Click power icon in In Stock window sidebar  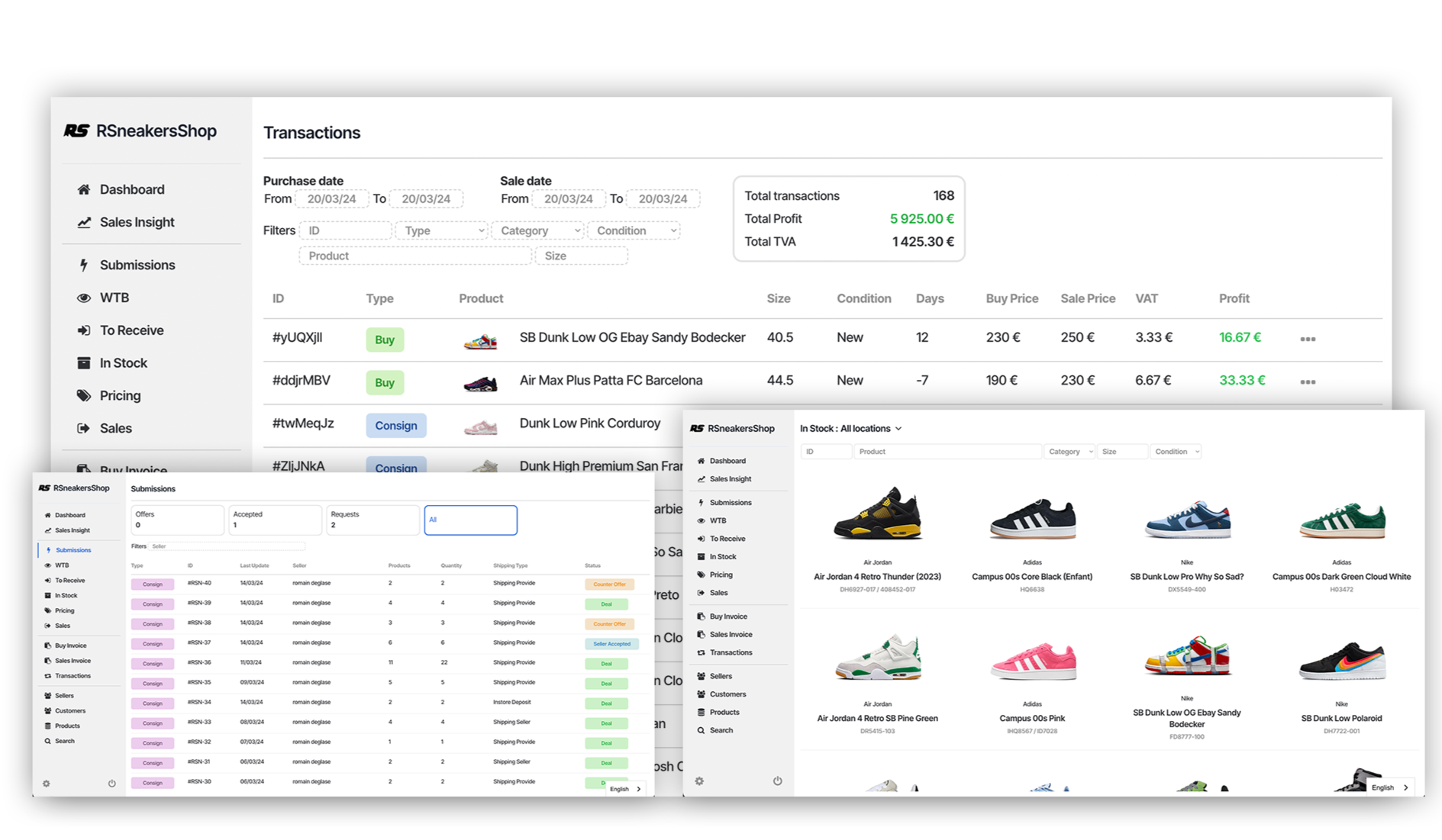pyautogui.click(x=777, y=780)
